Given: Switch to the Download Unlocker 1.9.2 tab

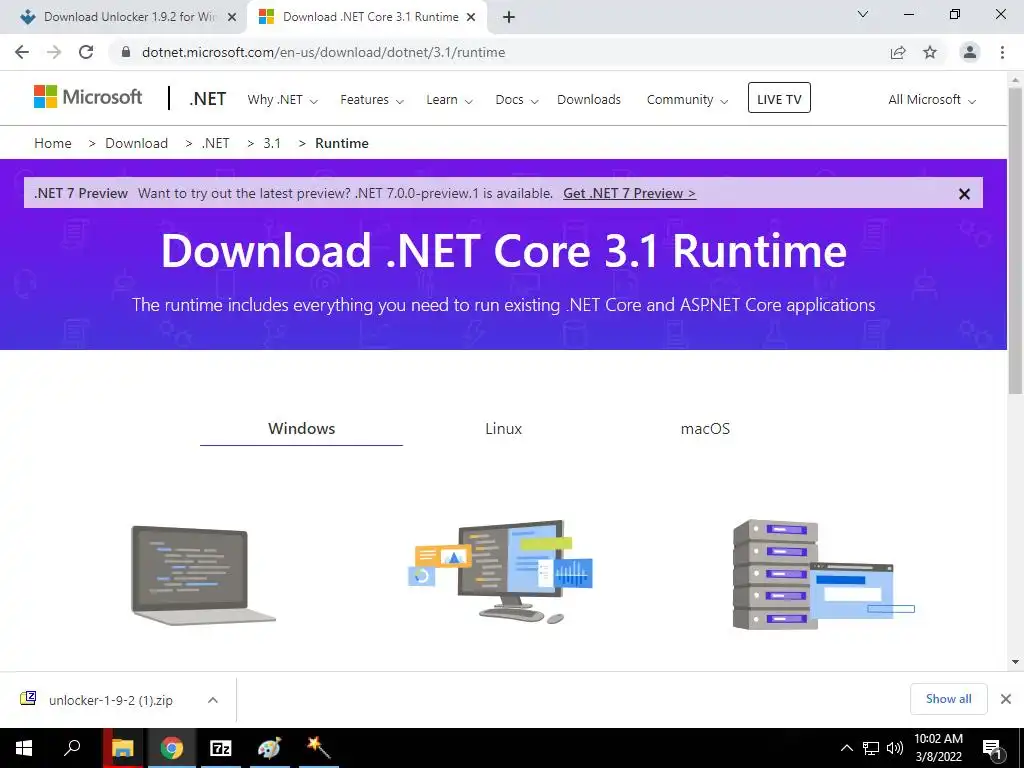Looking at the screenshot, I should 129,17.
